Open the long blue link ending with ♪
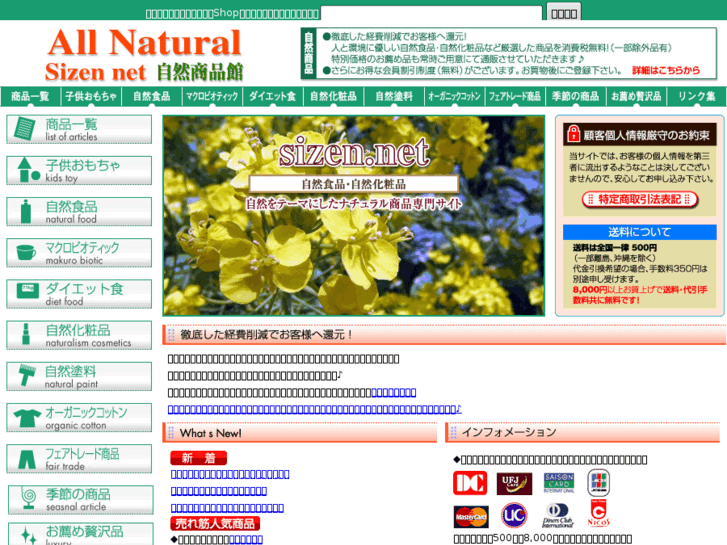 tap(315, 410)
